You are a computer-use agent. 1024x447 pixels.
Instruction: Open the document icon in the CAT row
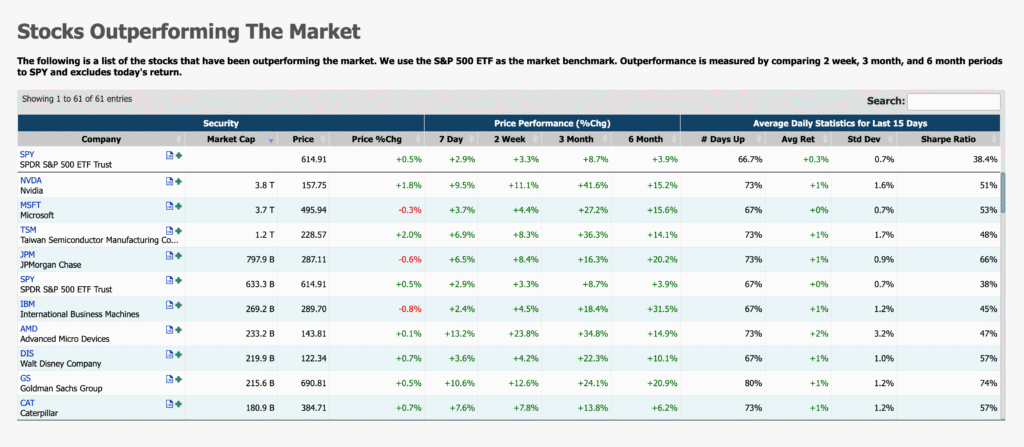[x=169, y=405]
